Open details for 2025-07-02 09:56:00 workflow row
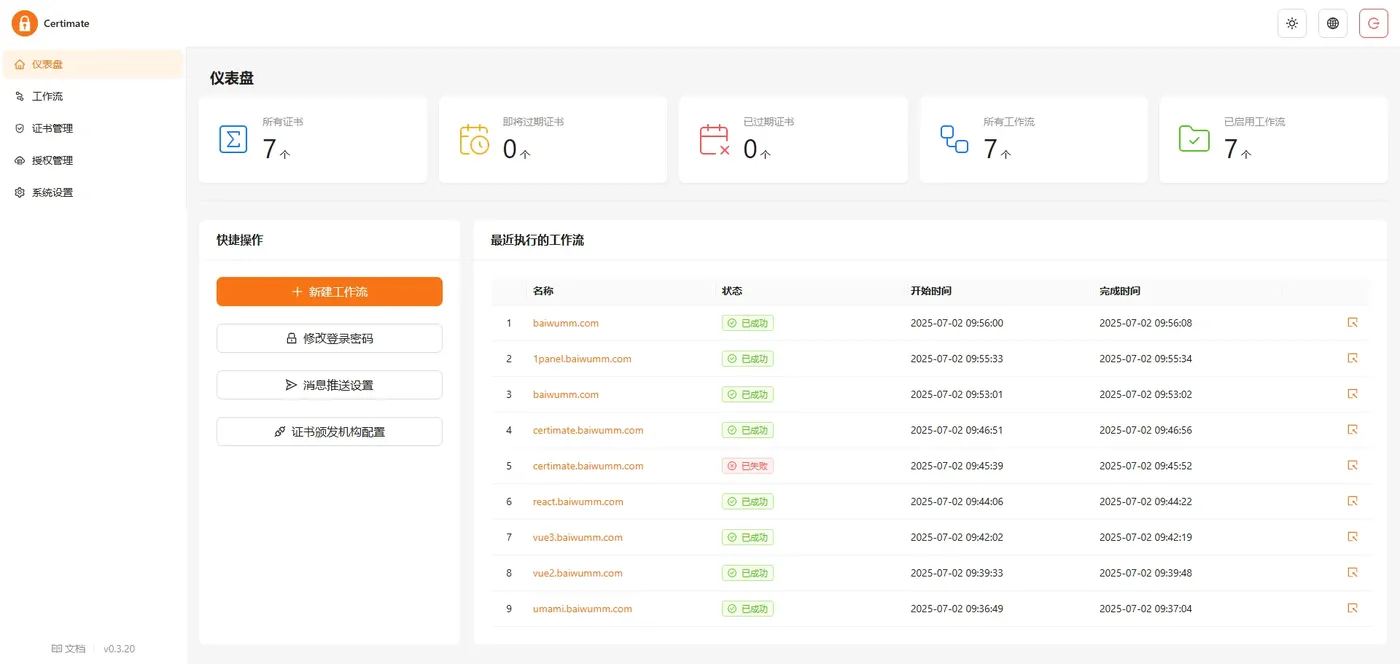 tap(1352, 323)
